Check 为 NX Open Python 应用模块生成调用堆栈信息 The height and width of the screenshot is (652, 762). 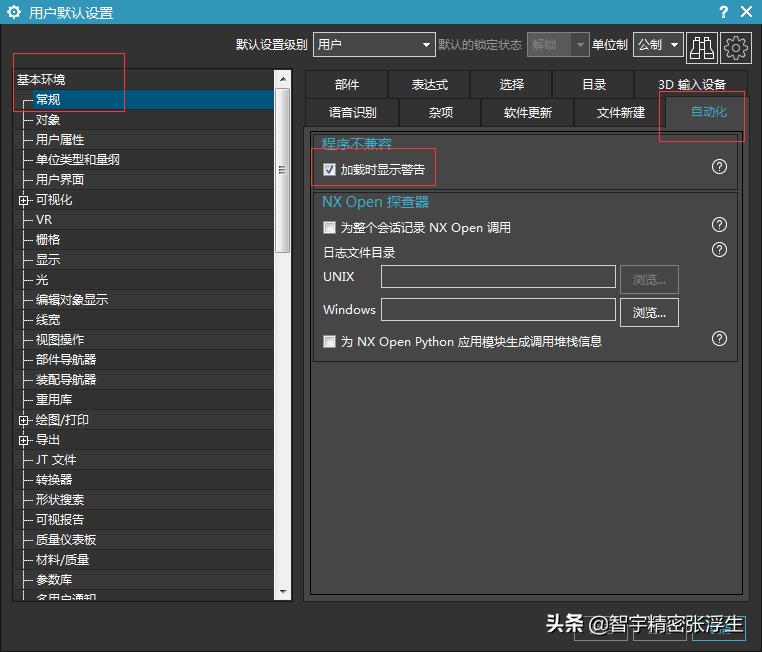tap(329, 342)
